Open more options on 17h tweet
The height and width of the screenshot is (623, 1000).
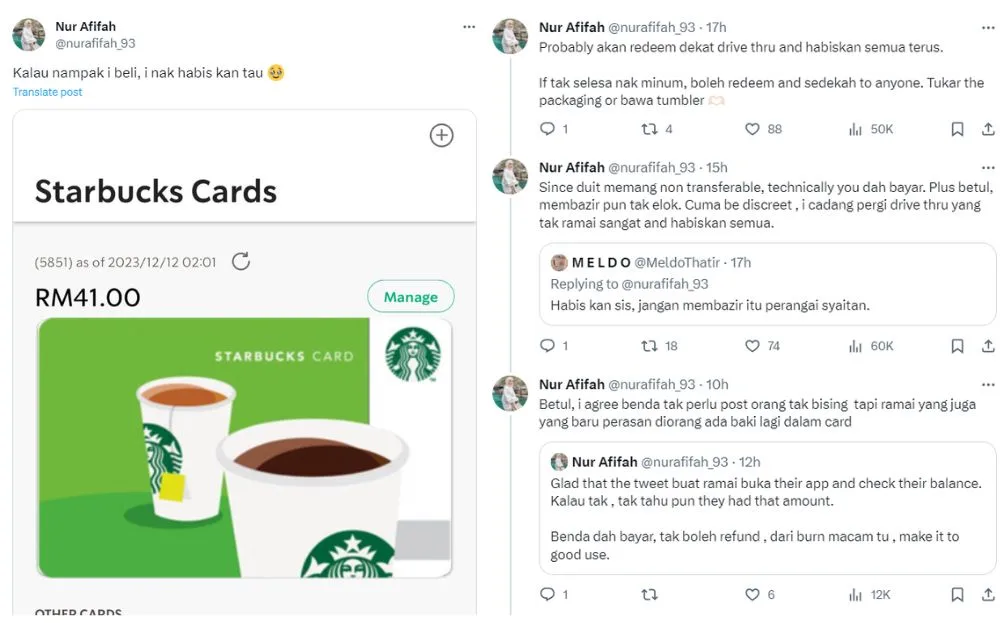pyautogui.click(x=987, y=27)
